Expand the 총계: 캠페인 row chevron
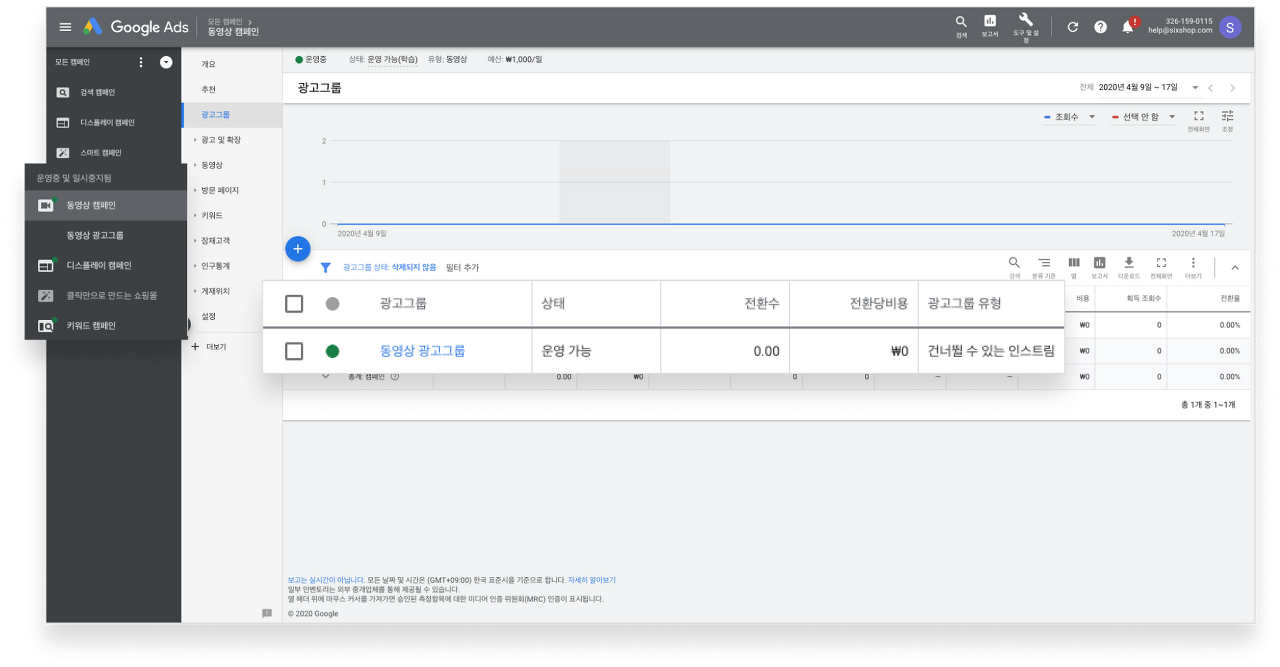1280x667 pixels. click(325, 376)
